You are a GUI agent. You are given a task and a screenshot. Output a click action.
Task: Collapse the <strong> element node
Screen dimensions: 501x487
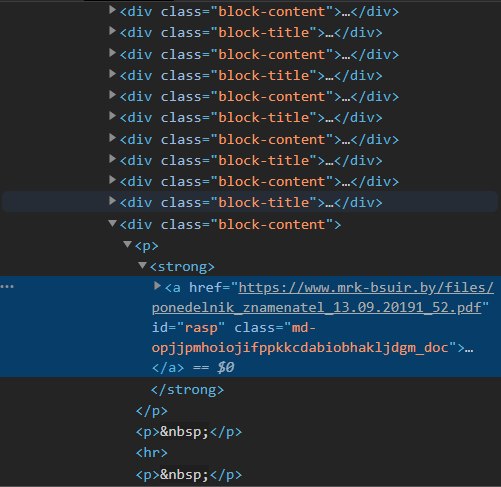point(142,265)
